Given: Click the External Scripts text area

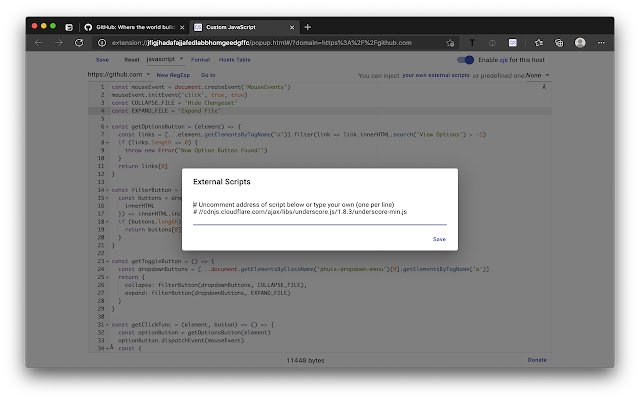Looking at the screenshot, I should coord(320,212).
